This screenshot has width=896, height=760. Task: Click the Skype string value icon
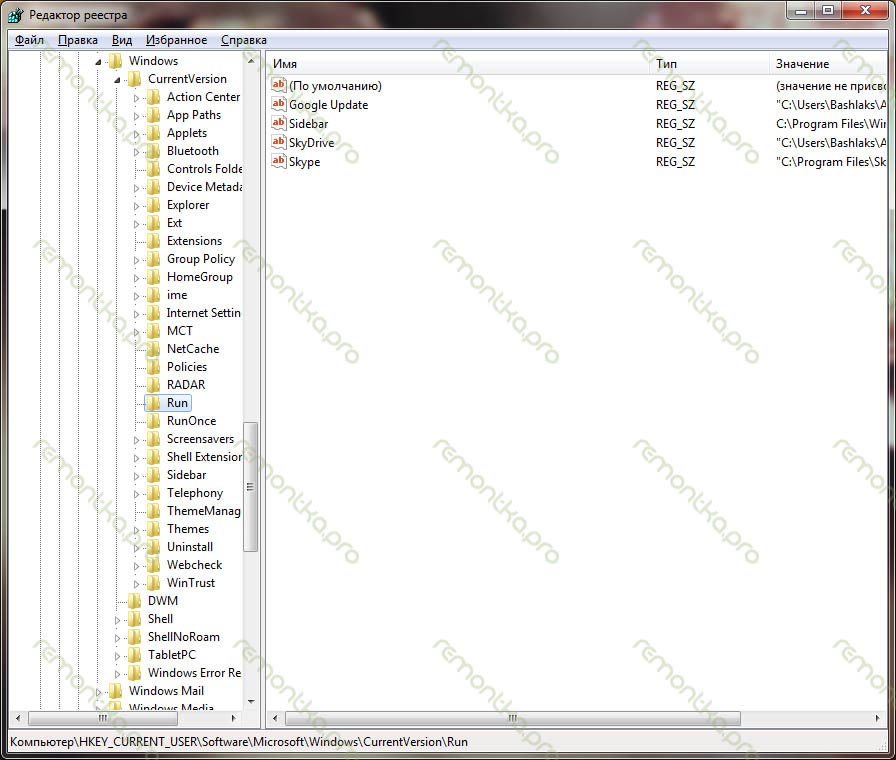pos(278,161)
